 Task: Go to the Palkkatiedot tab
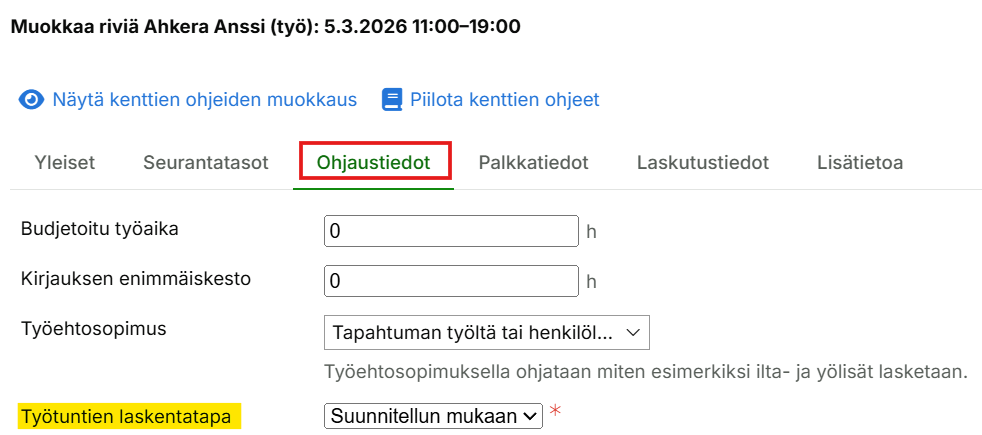pos(533,162)
